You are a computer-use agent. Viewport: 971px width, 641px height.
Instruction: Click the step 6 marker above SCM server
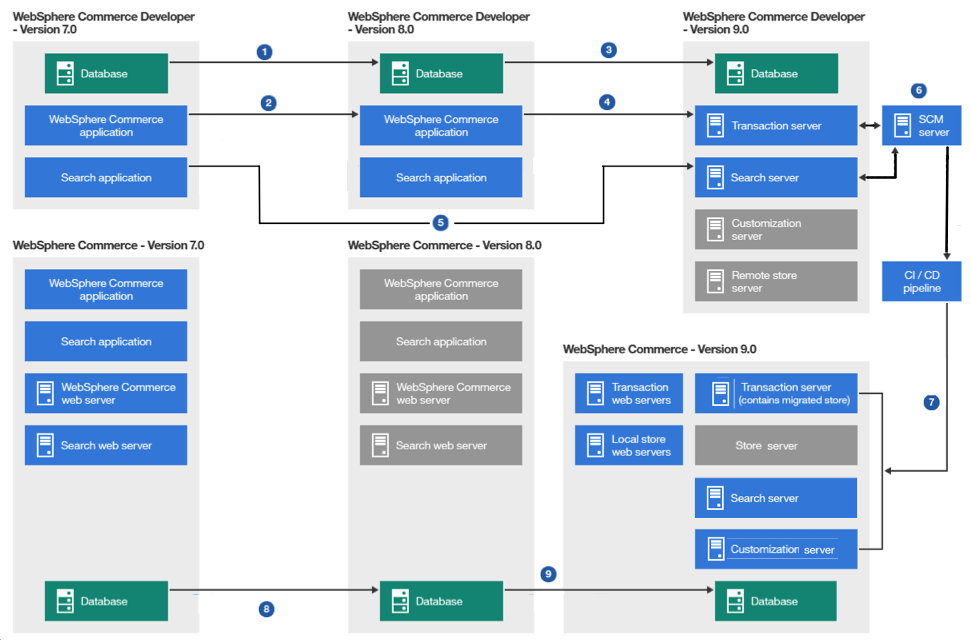(919, 90)
